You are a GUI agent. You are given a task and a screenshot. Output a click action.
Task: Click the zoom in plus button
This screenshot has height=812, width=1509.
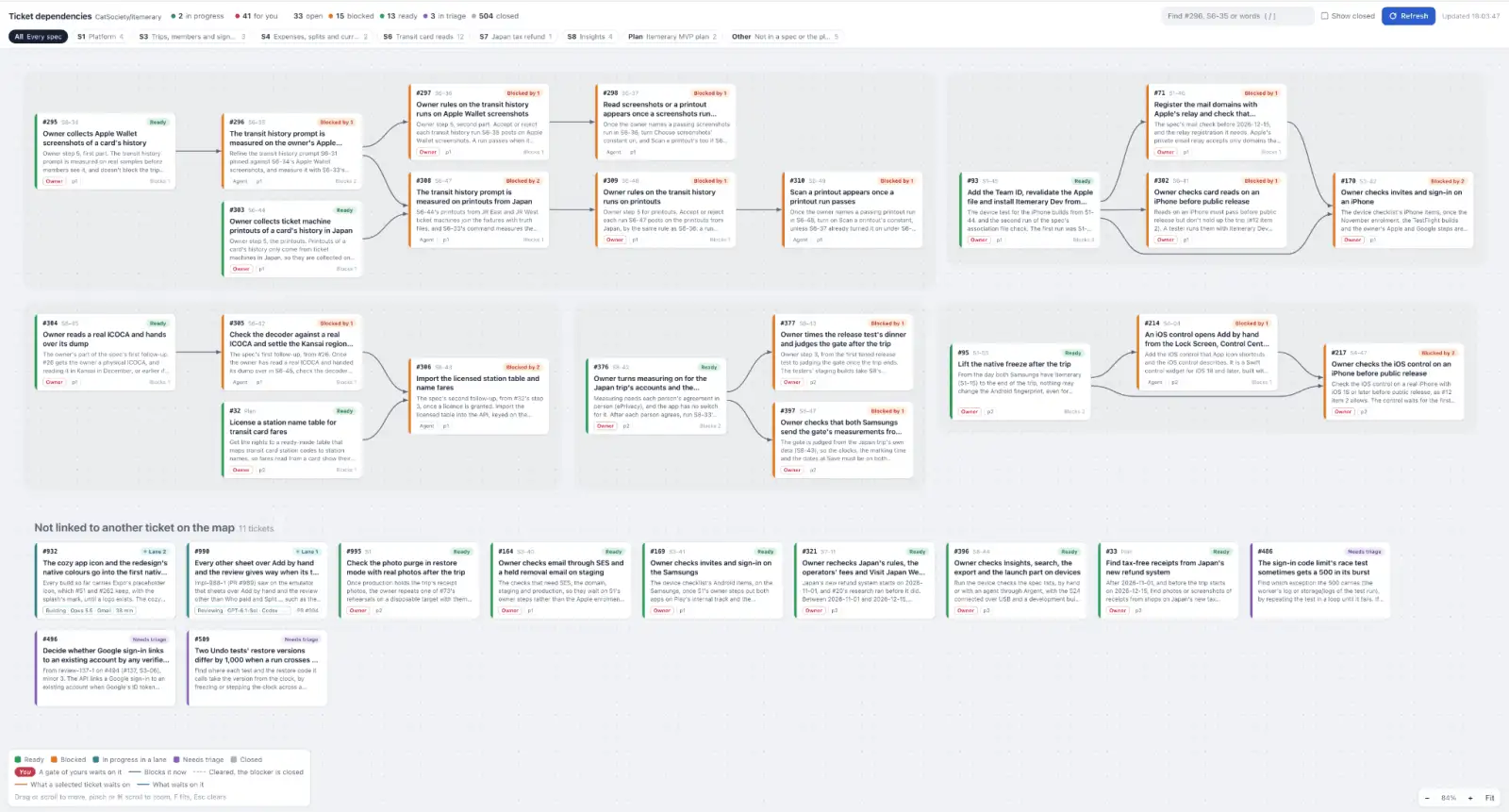click(x=1469, y=798)
